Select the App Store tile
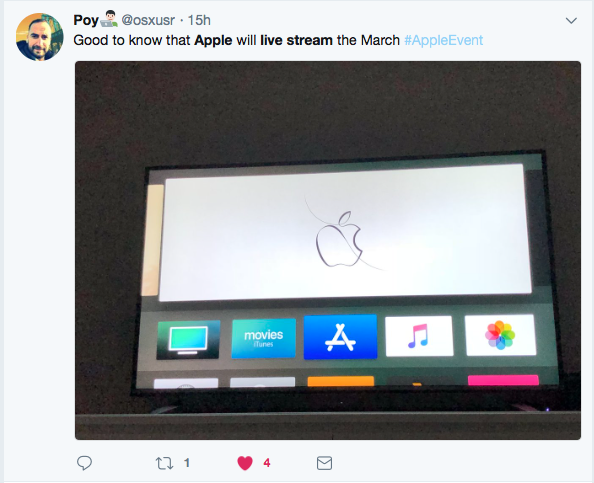Screen dimensions: 594x483 click(340, 337)
